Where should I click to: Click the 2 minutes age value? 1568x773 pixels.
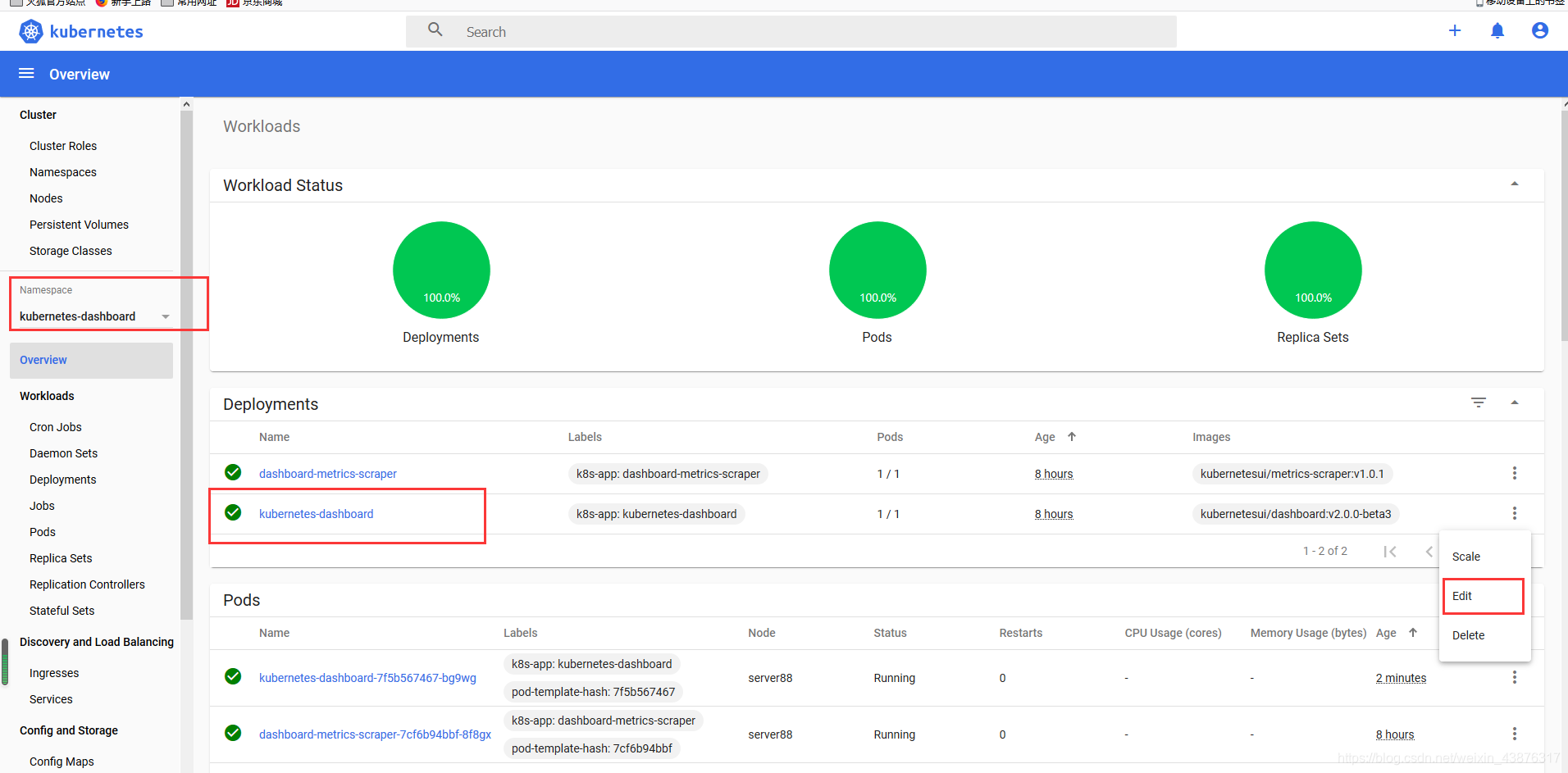(1401, 678)
